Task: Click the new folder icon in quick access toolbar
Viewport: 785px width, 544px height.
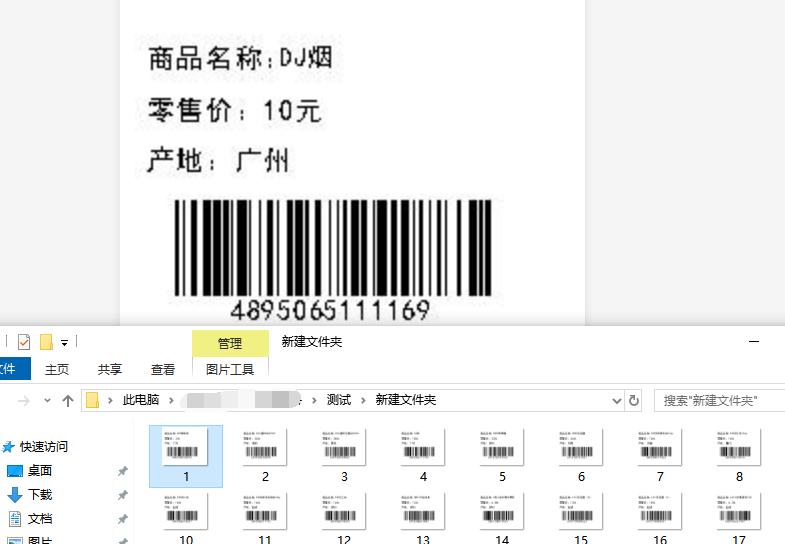Action: point(46,342)
